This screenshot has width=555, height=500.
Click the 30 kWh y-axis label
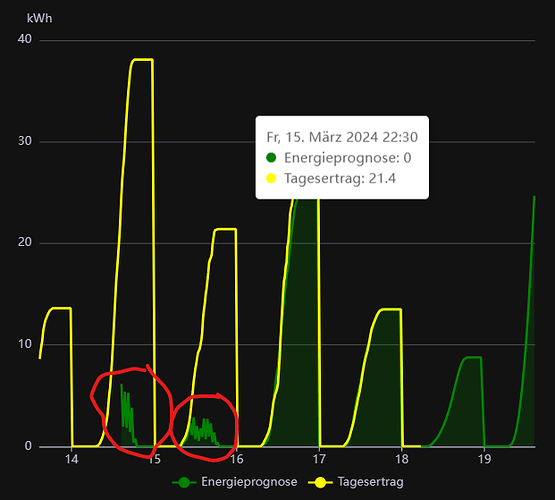tap(25, 141)
